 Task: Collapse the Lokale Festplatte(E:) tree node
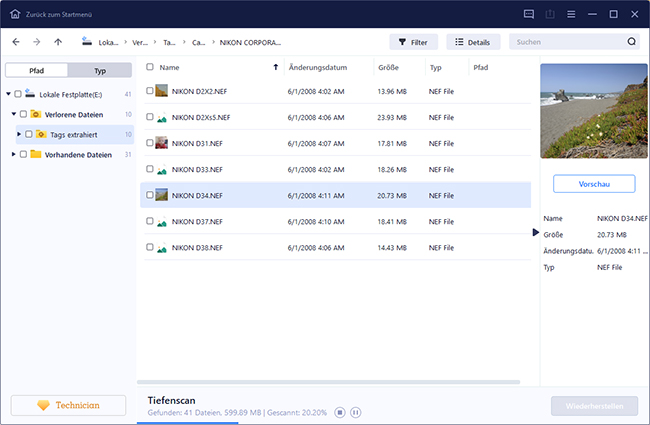(8, 94)
